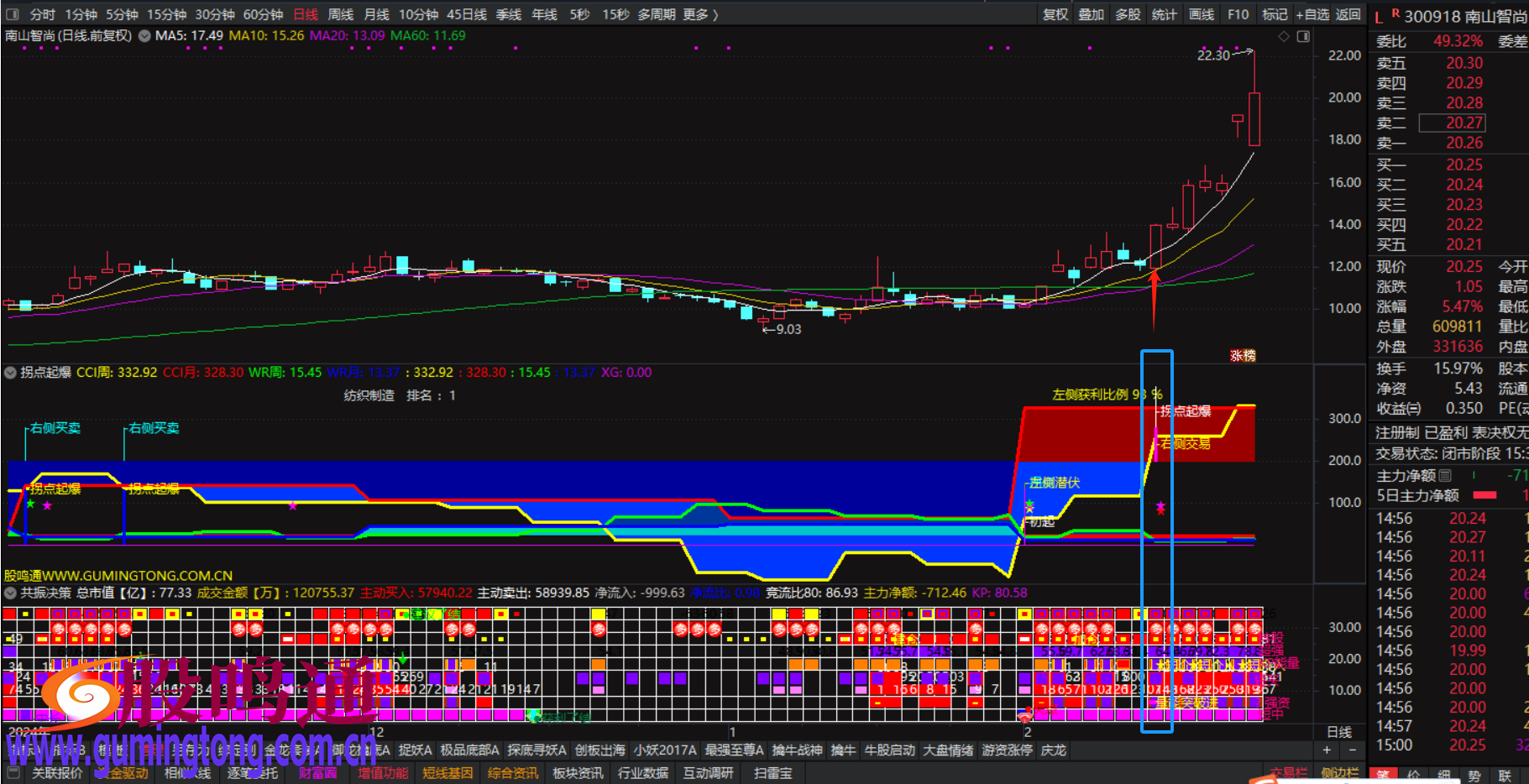Open the MA indicator settings circle arrow
The height and width of the screenshot is (784, 1529).
tap(144, 36)
